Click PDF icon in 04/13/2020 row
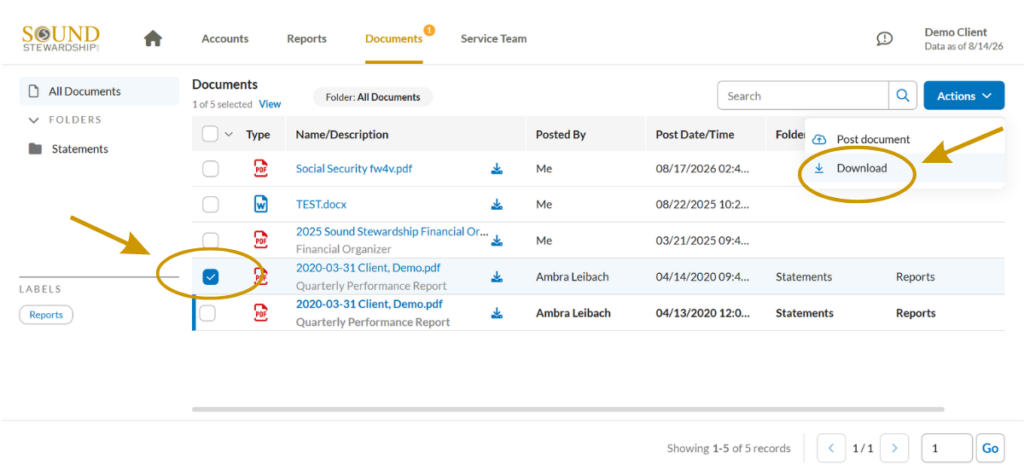 [x=261, y=313]
